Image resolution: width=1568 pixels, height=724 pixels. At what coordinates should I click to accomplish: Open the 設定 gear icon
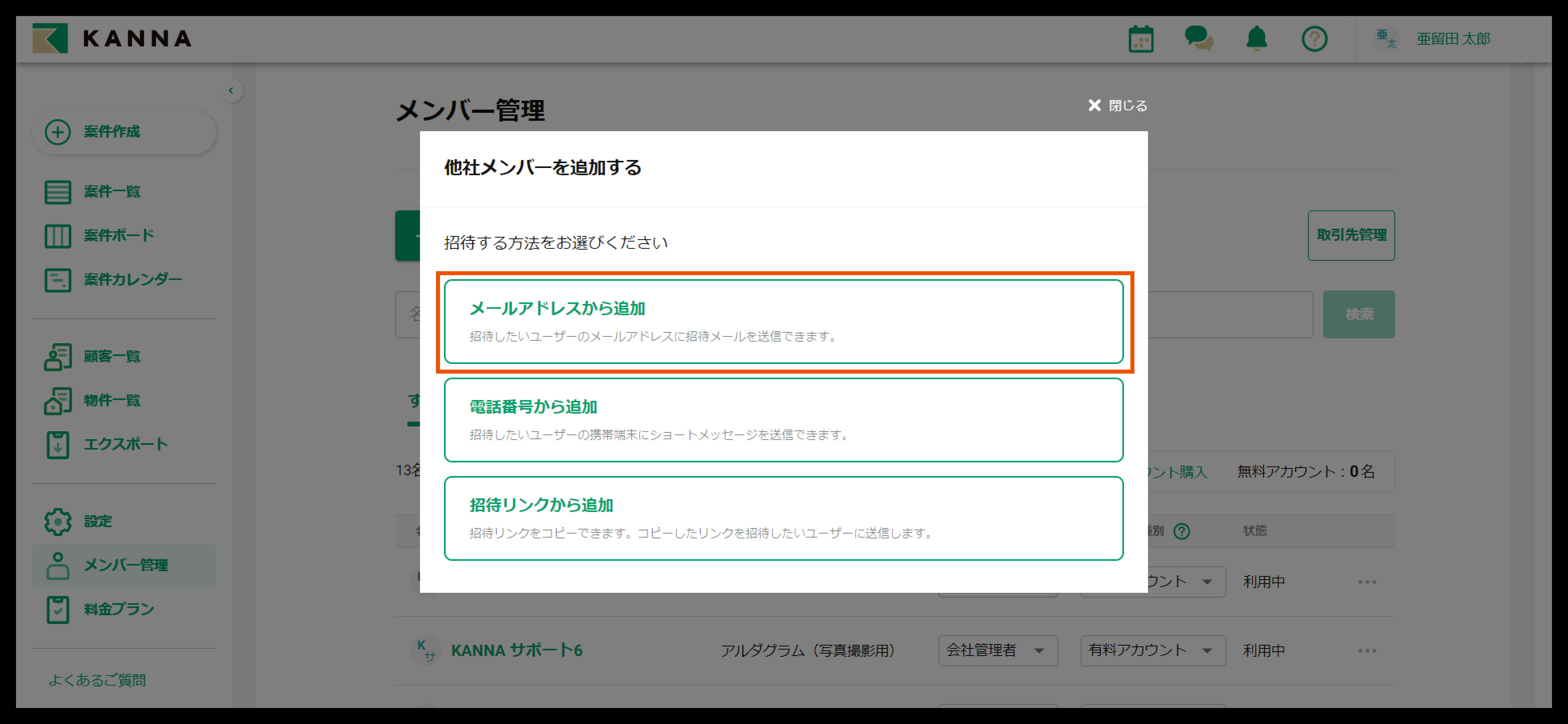pyautogui.click(x=58, y=522)
